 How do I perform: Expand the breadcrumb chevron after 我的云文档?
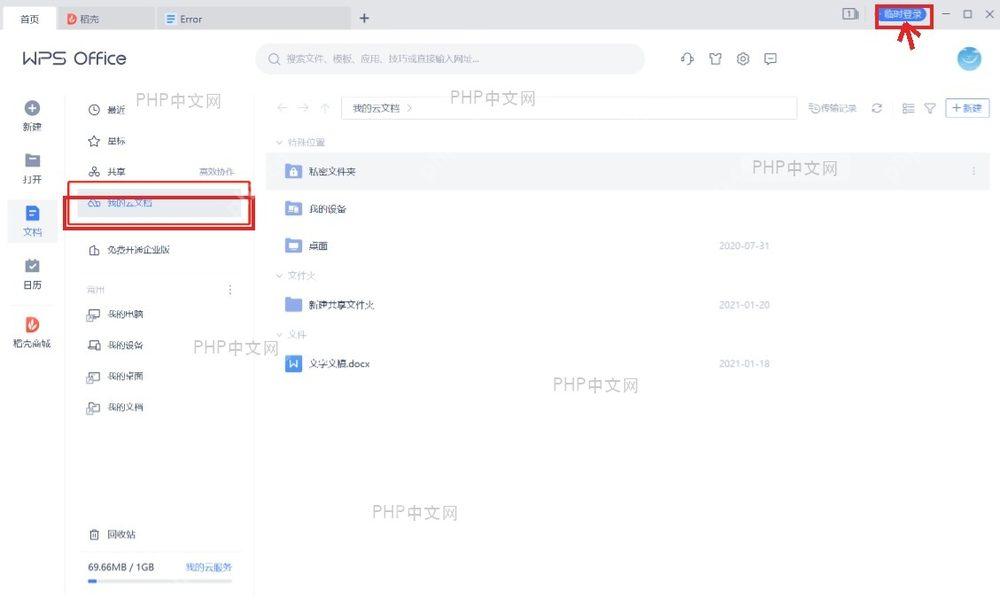point(409,108)
